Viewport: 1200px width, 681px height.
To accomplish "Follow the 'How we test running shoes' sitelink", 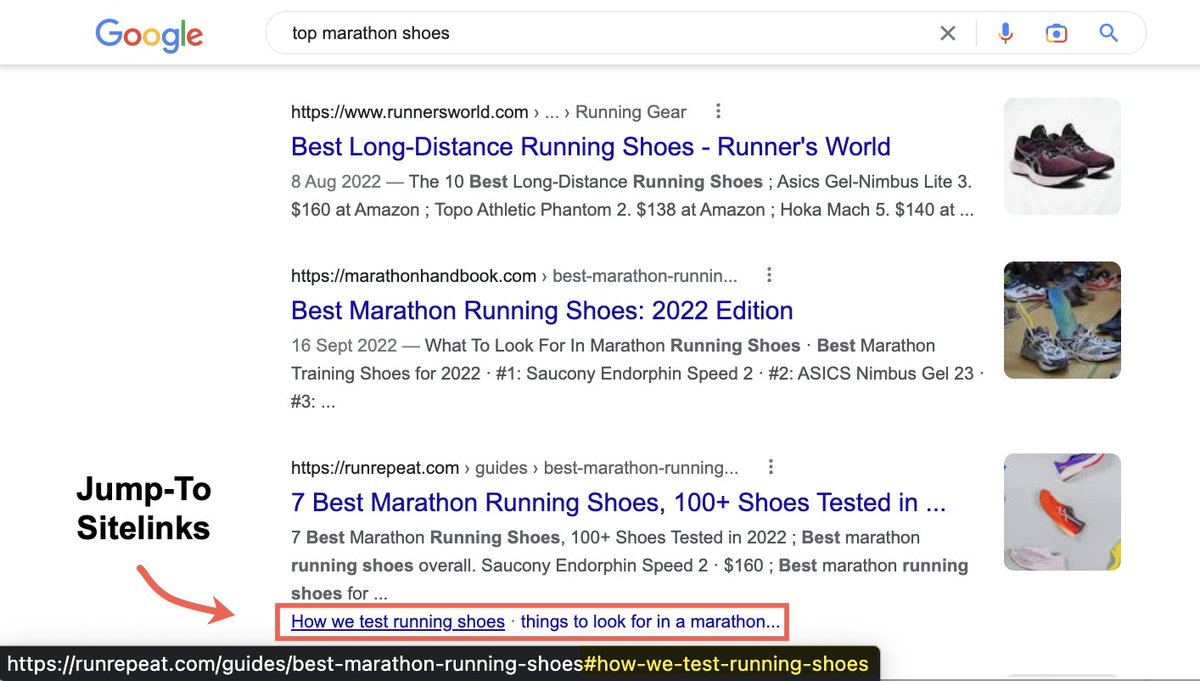I will tap(398, 621).
